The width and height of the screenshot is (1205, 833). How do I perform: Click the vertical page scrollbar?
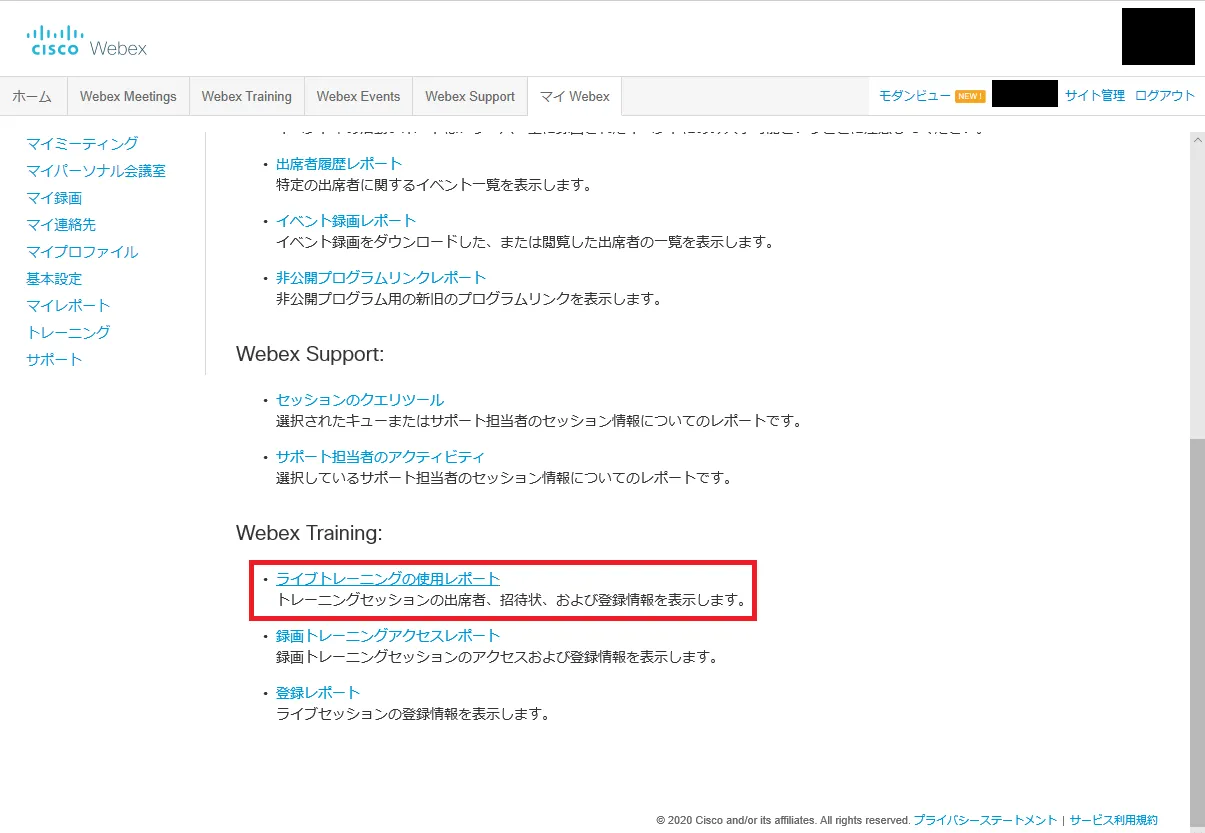click(1196, 600)
